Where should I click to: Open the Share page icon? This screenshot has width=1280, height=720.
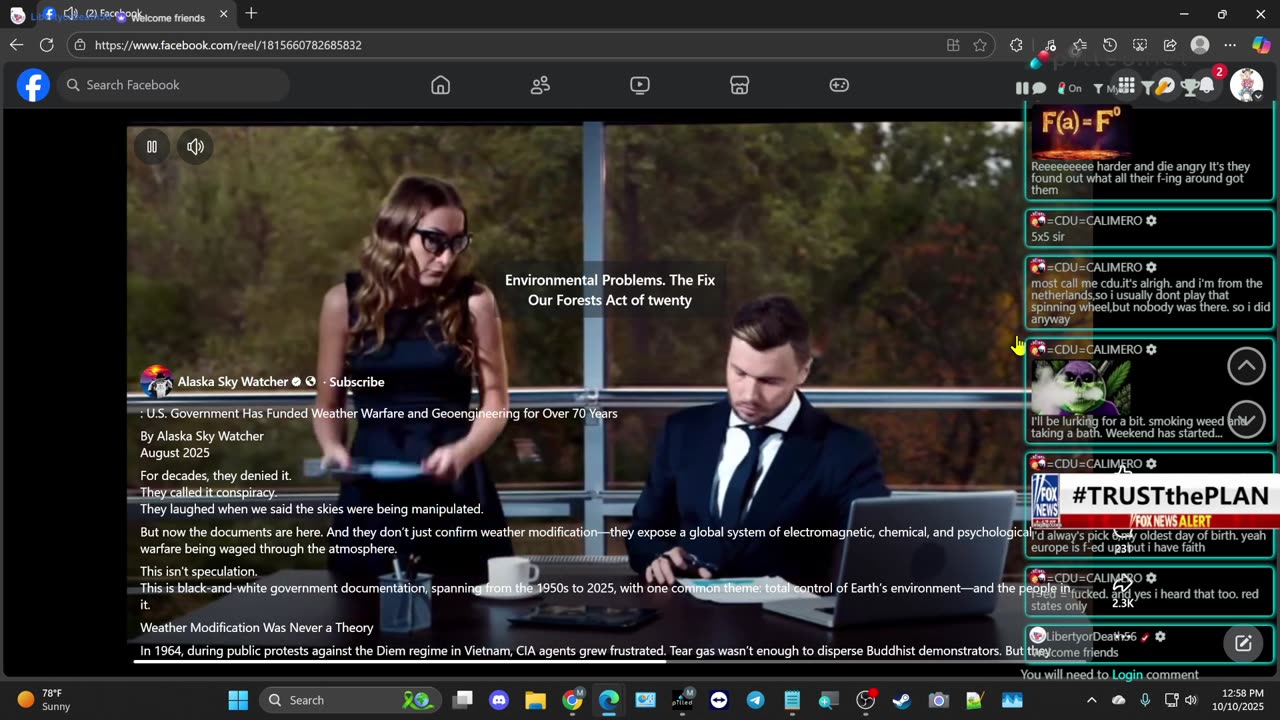(1170, 45)
